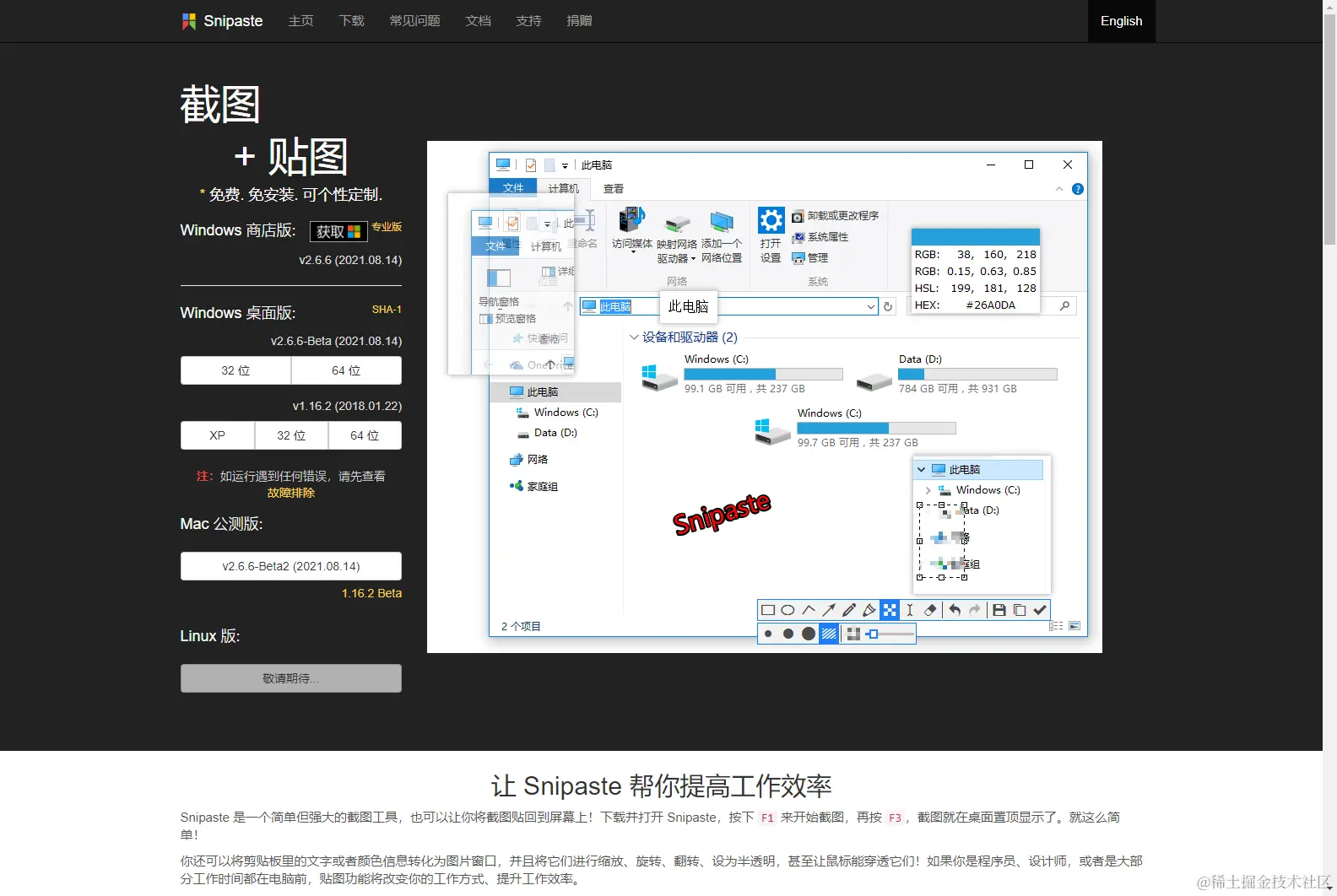The height and width of the screenshot is (896, 1337).
Task: Download v2.6.6-Beta 32 位 desktop version
Action: click(x=235, y=370)
